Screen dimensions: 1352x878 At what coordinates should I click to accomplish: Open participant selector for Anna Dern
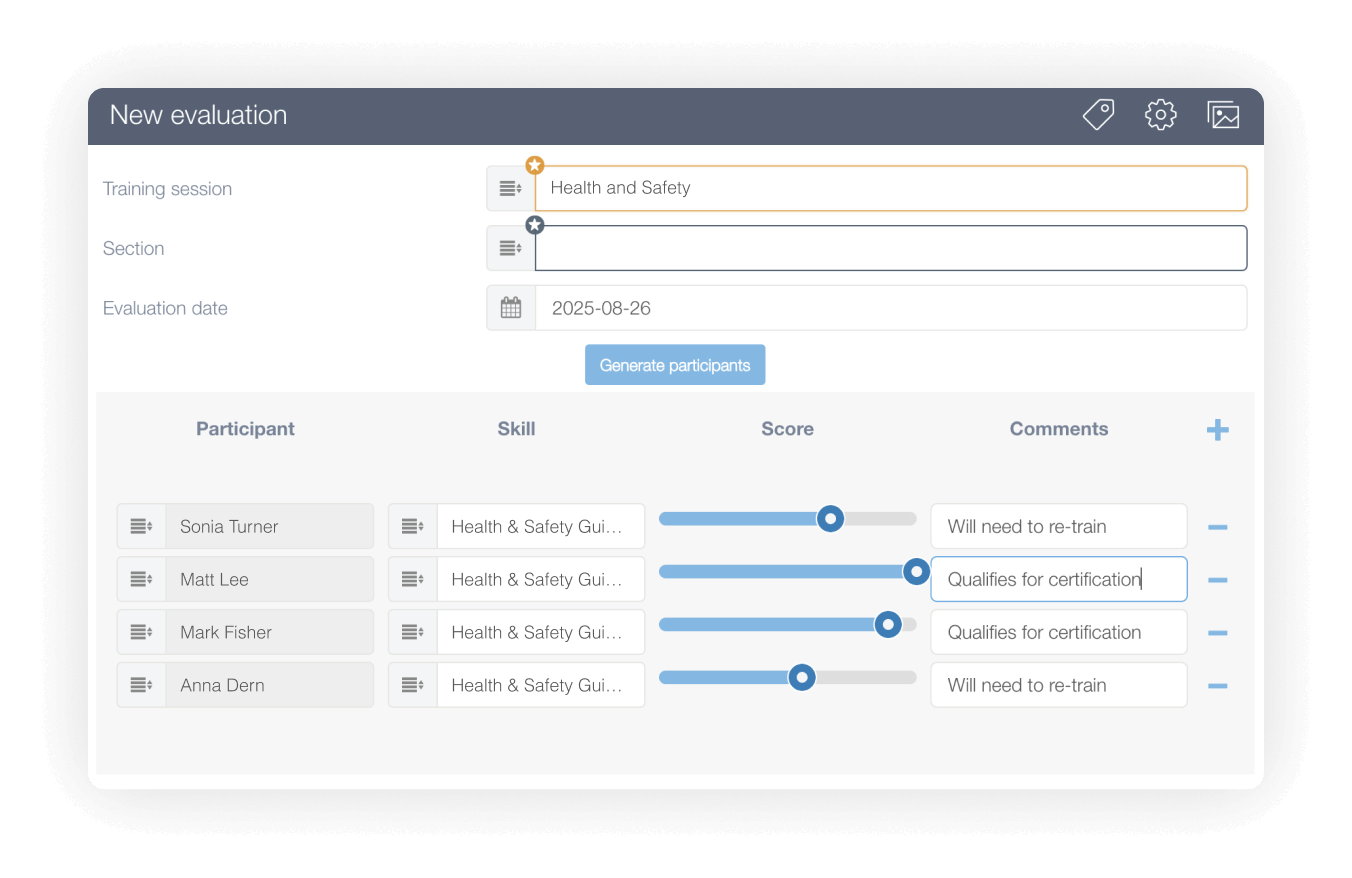click(141, 685)
